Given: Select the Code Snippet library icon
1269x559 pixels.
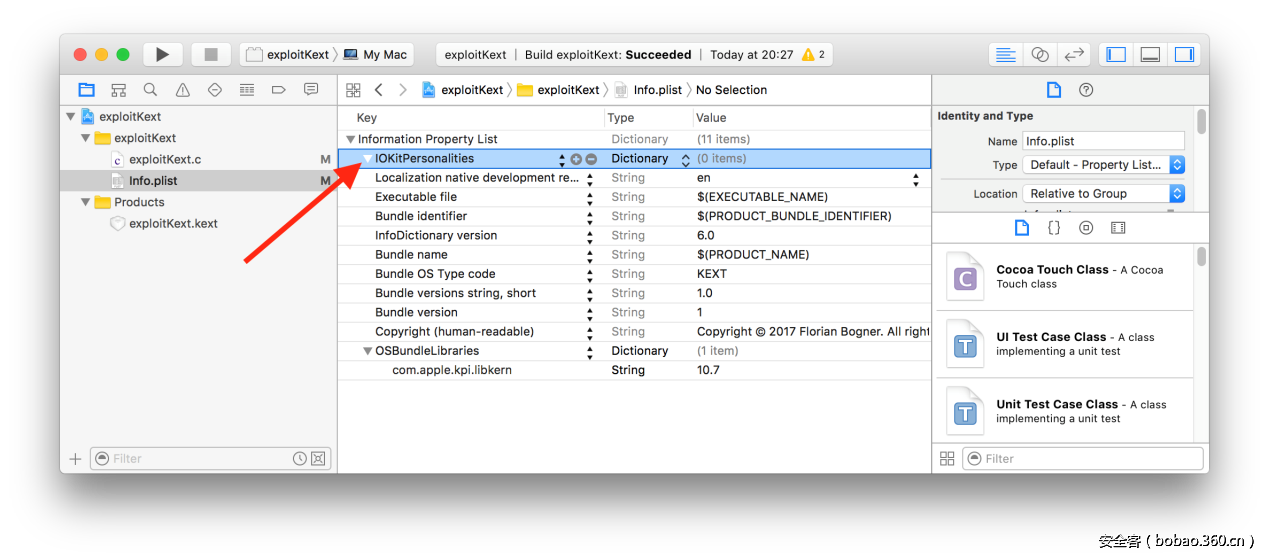Looking at the screenshot, I should [x=1054, y=228].
